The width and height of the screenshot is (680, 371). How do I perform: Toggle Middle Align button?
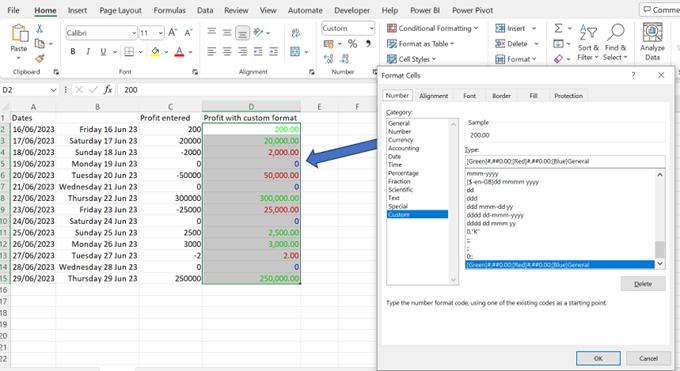[x=227, y=33]
